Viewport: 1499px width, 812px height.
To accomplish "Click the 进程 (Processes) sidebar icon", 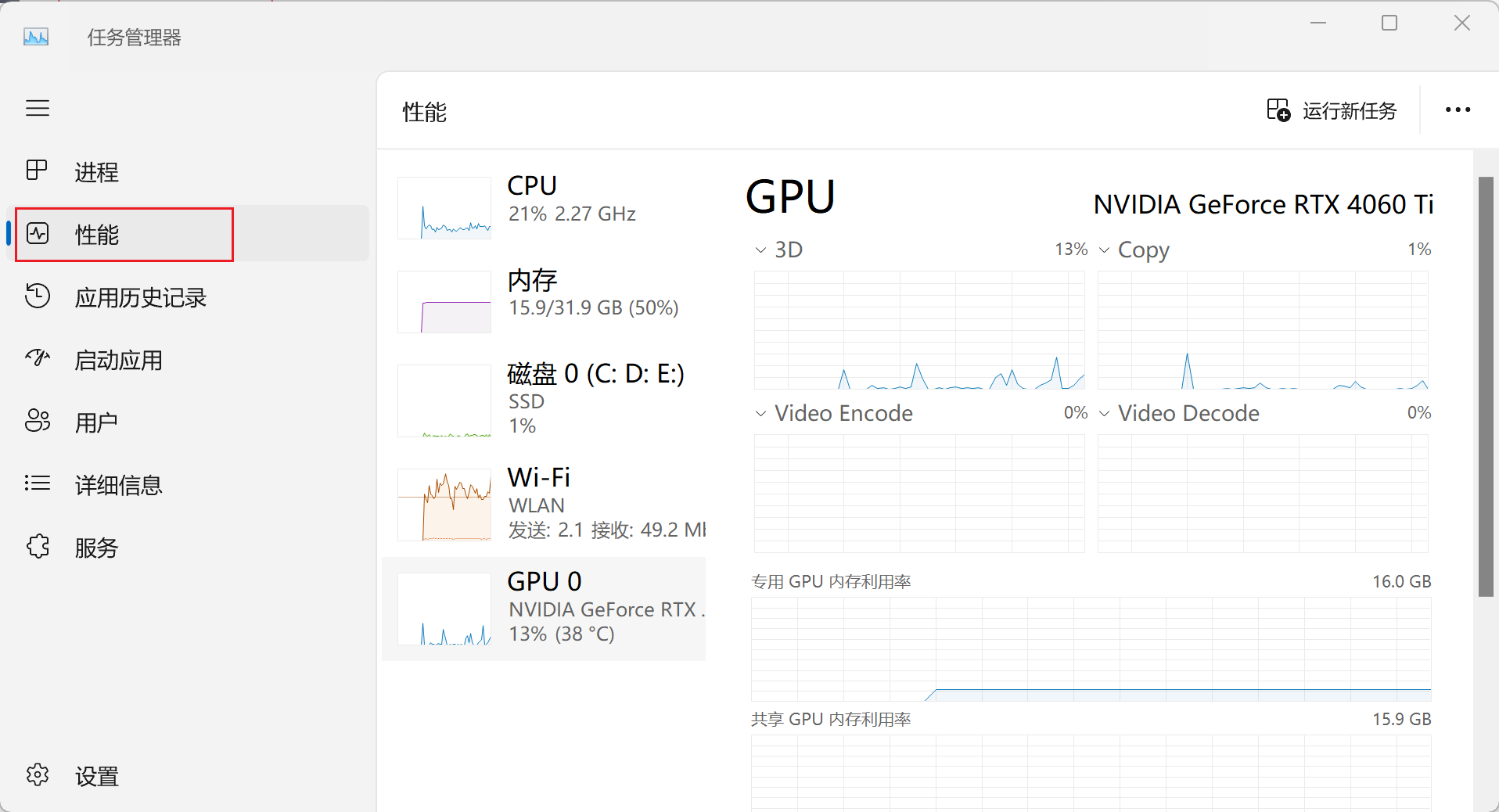I will pos(37,171).
